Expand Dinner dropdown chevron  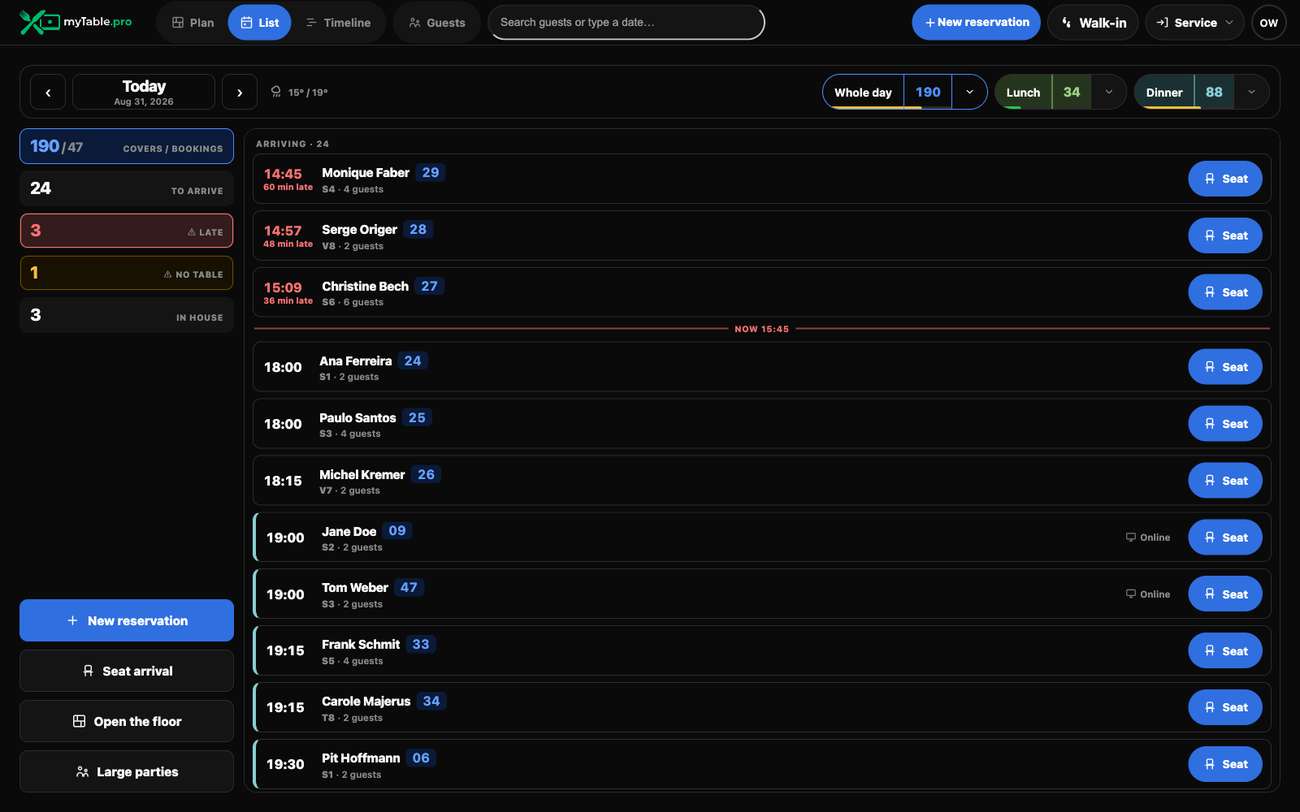click(1251, 92)
